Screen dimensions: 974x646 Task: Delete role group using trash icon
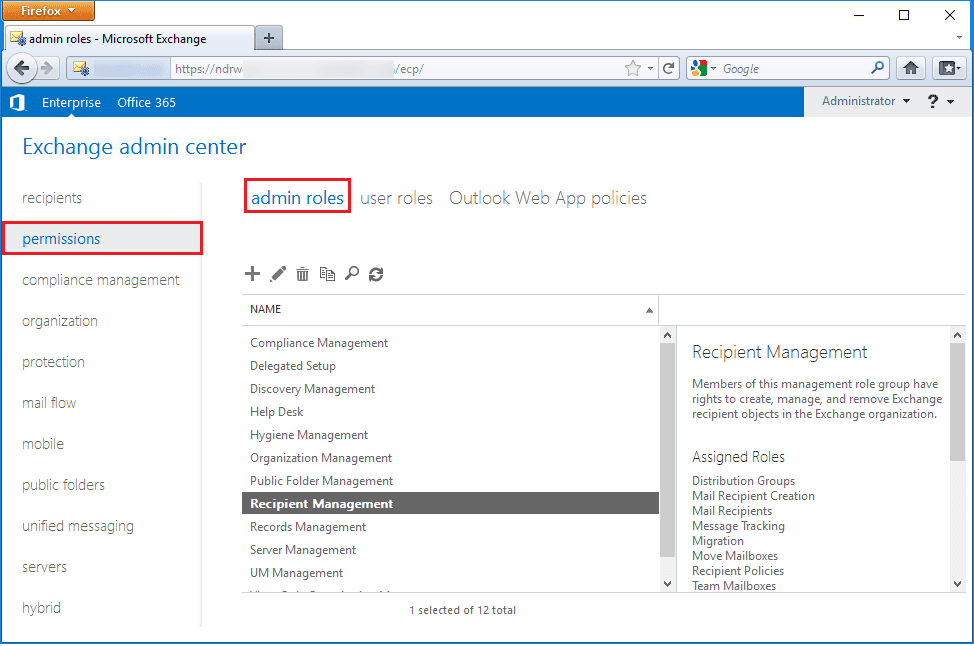[303, 274]
